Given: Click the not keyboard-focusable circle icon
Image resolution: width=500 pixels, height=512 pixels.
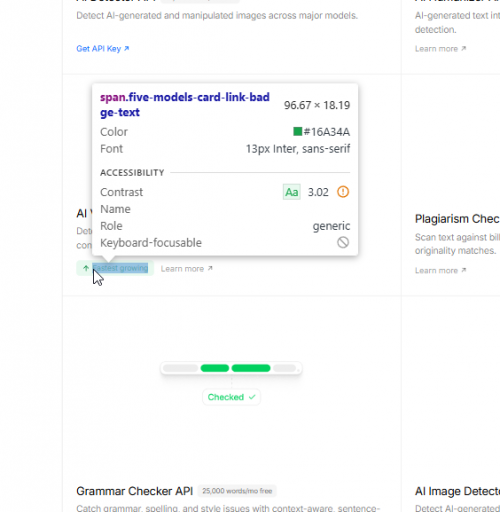Looking at the screenshot, I should (343, 242).
